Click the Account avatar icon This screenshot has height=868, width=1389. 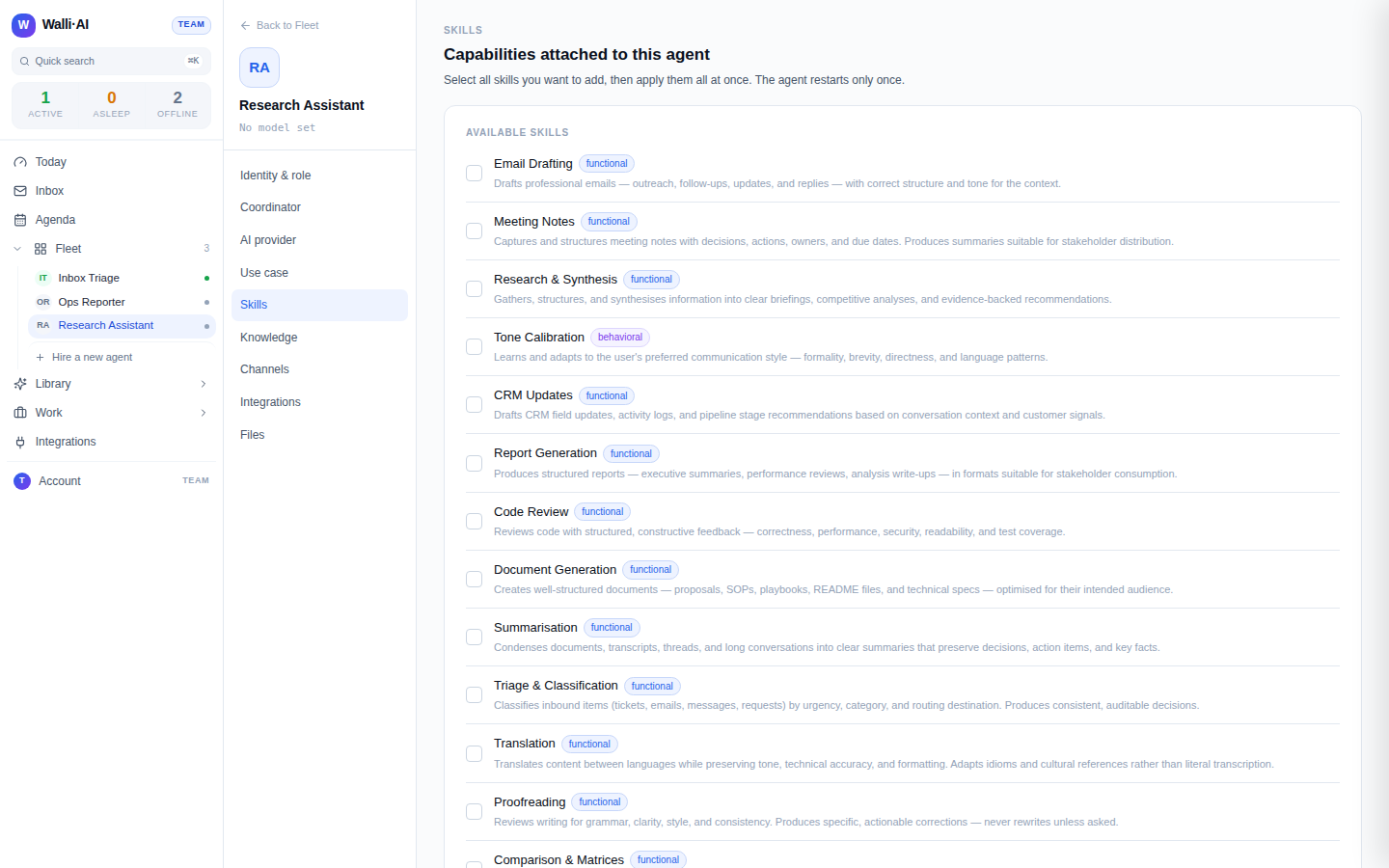click(22, 481)
